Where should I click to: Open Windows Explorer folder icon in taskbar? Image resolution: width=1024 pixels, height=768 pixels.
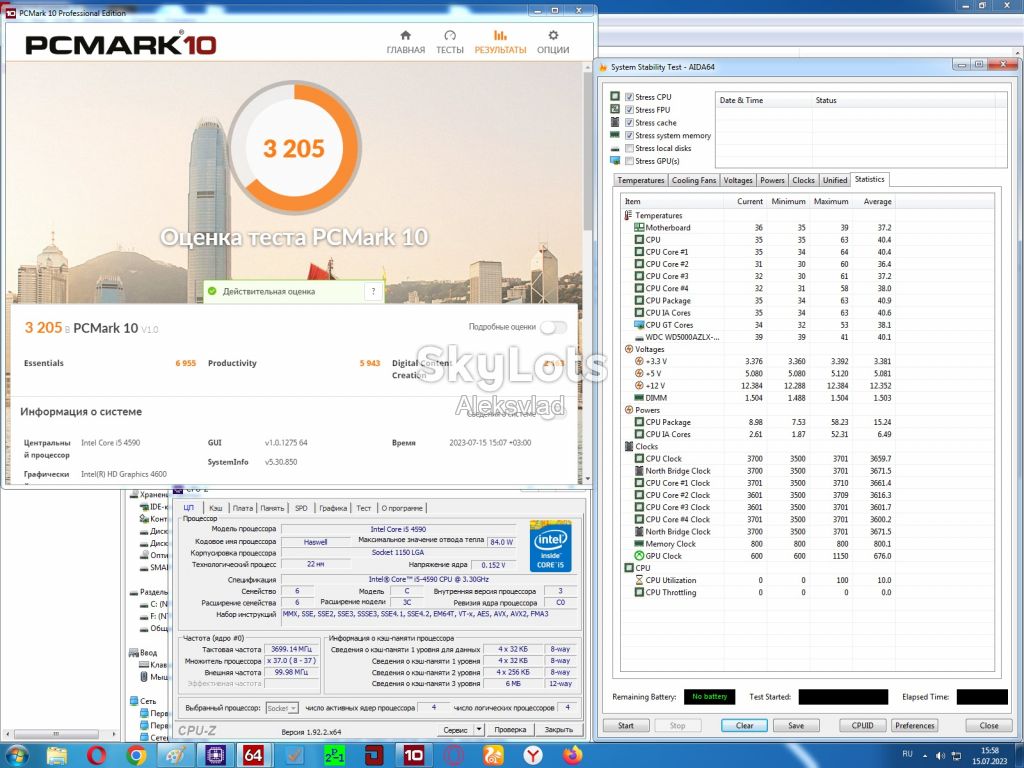57,756
